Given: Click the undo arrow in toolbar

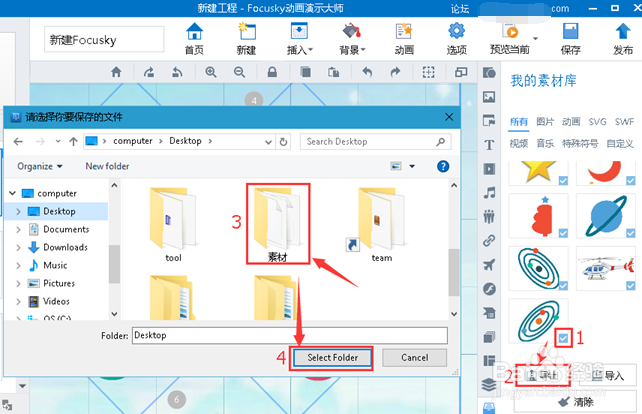Looking at the screenshot, I should click(367, 72).
